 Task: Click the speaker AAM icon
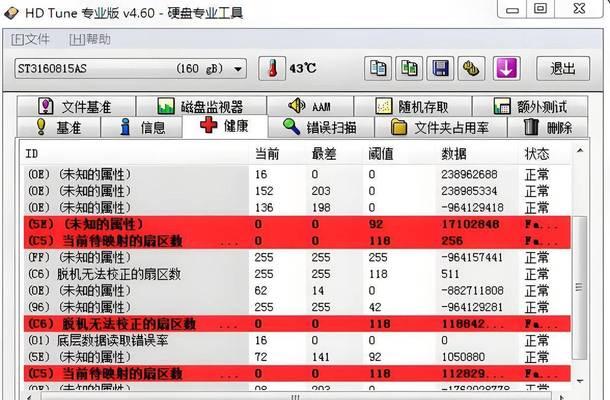click(297, 105)
